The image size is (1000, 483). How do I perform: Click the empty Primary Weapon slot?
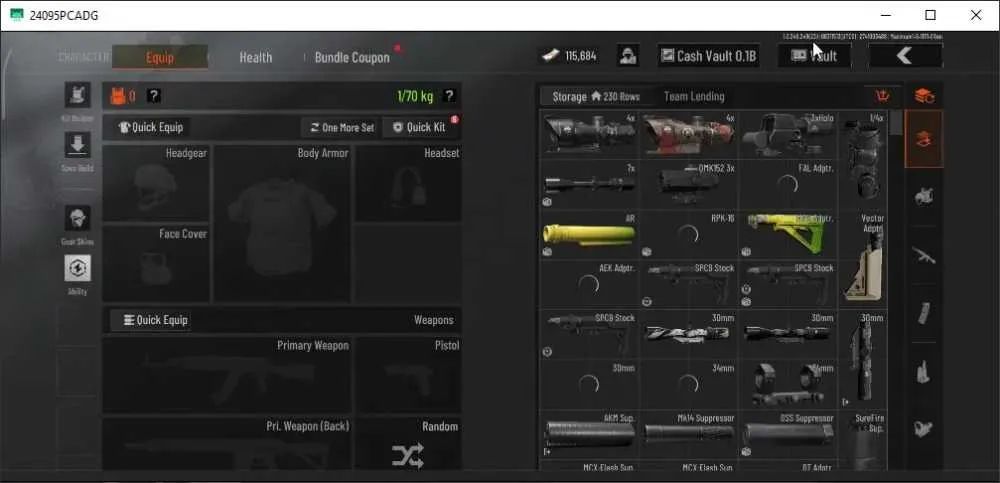[x=226, y=375]
